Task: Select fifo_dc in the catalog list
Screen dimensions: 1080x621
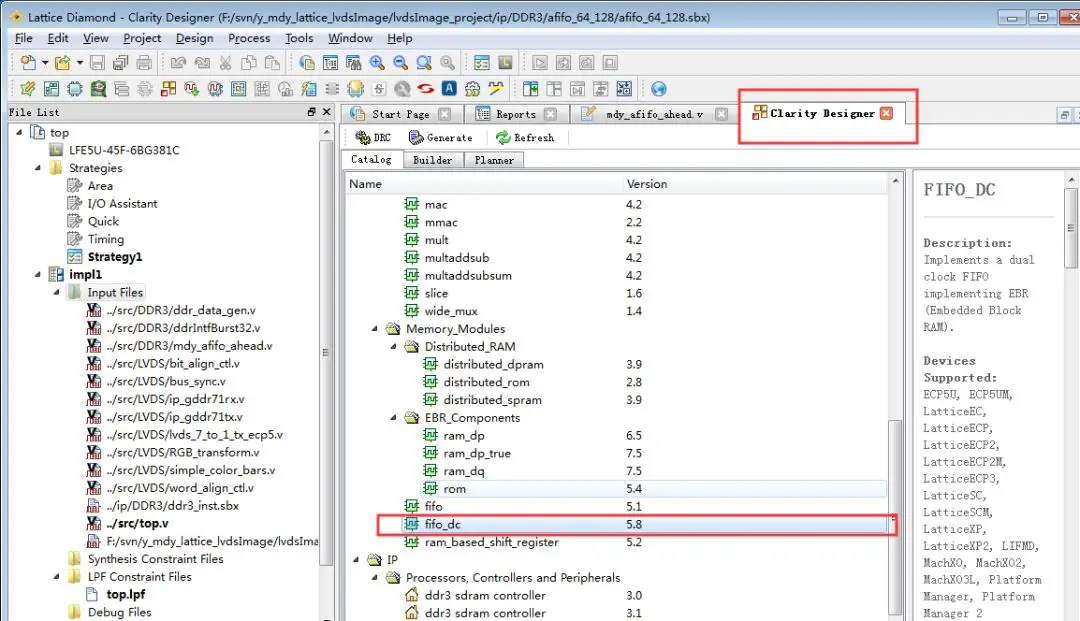Action: coord(442,524)
